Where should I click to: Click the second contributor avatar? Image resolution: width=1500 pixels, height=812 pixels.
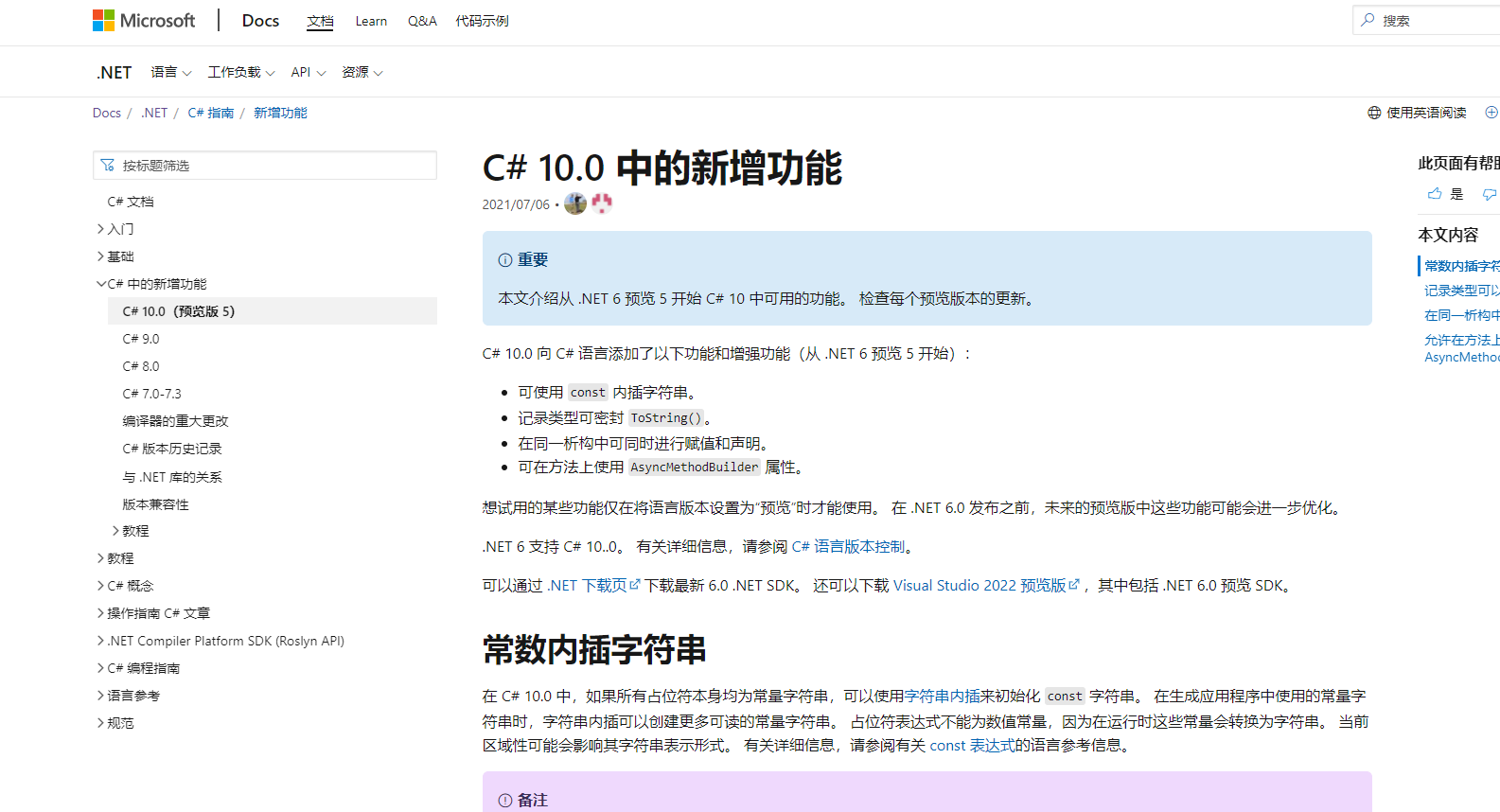(x=602, y=203)
